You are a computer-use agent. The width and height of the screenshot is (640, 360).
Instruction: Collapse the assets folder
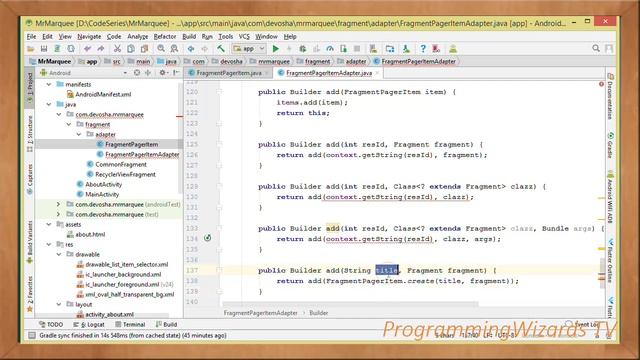(x=49, y=224)
